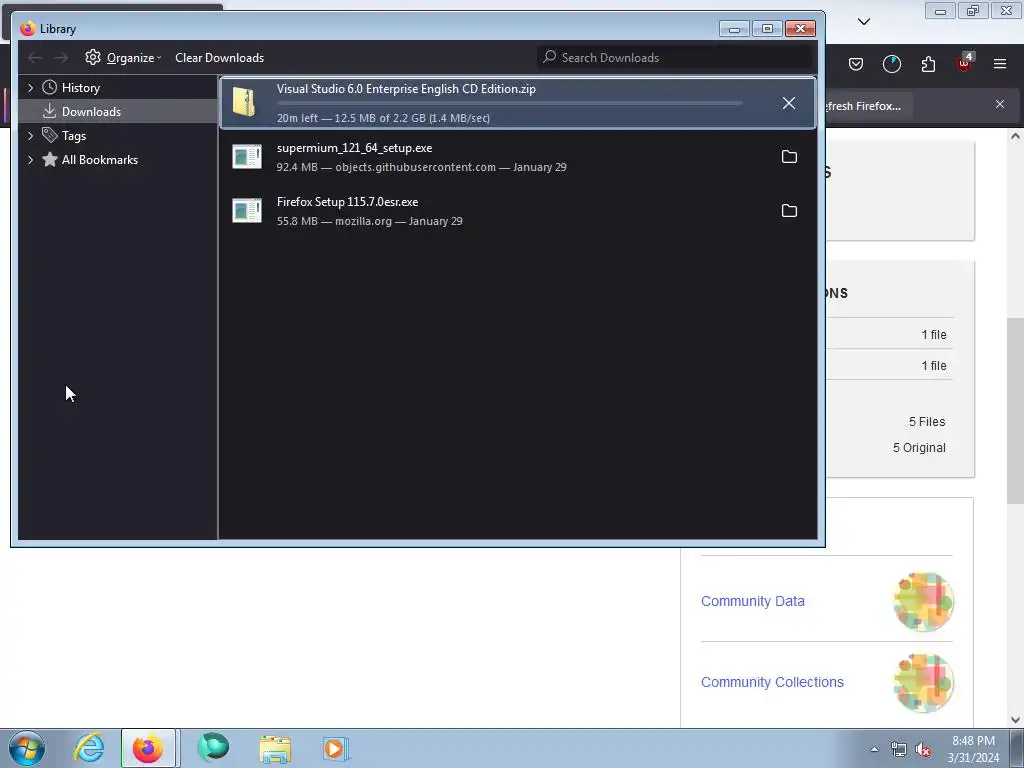
Task: Select Tags in the Library sidebar
Action: pos(74,136)
